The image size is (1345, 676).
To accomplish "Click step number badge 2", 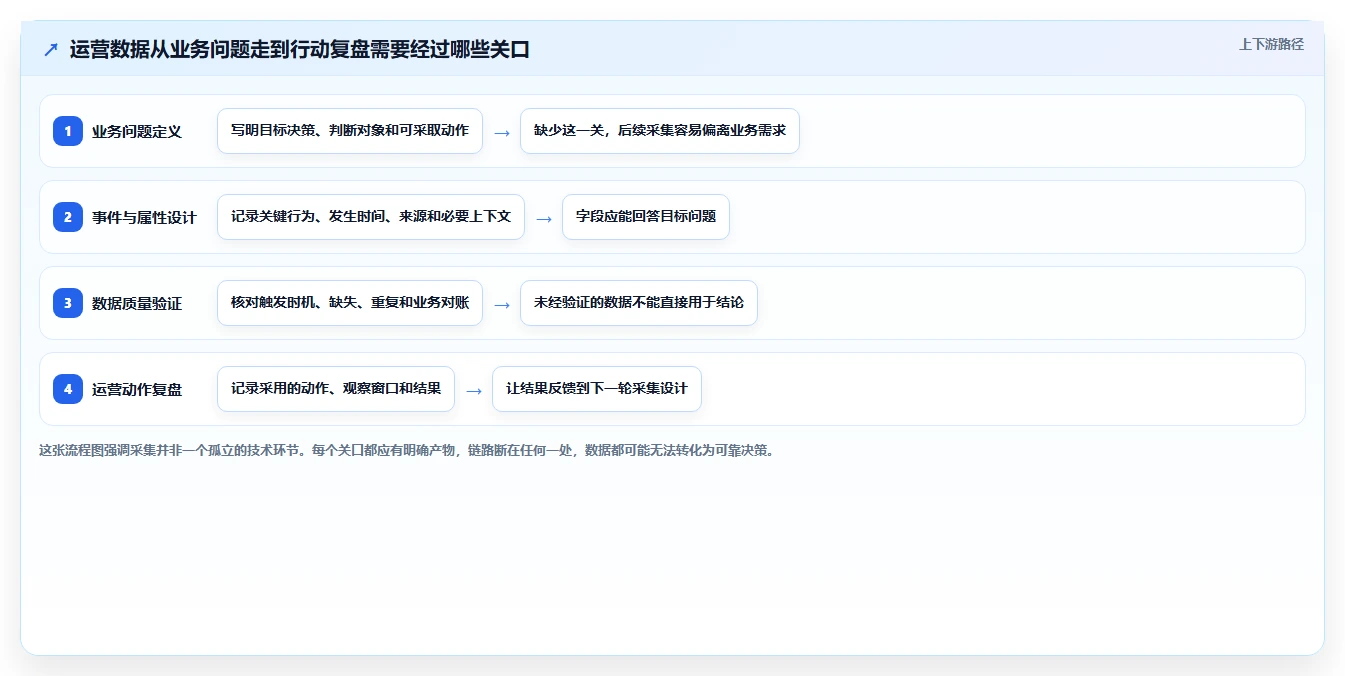I will pos(68,217).
